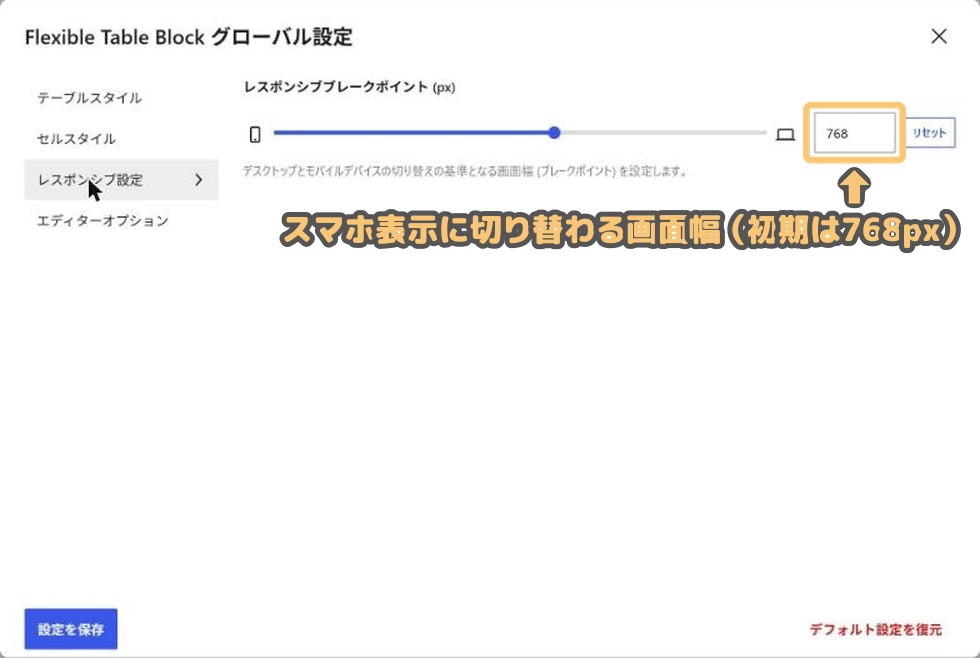Click the breakpoint input field showing 768
The width and height of the screenshot is (980, 658).
click(854, 133)
